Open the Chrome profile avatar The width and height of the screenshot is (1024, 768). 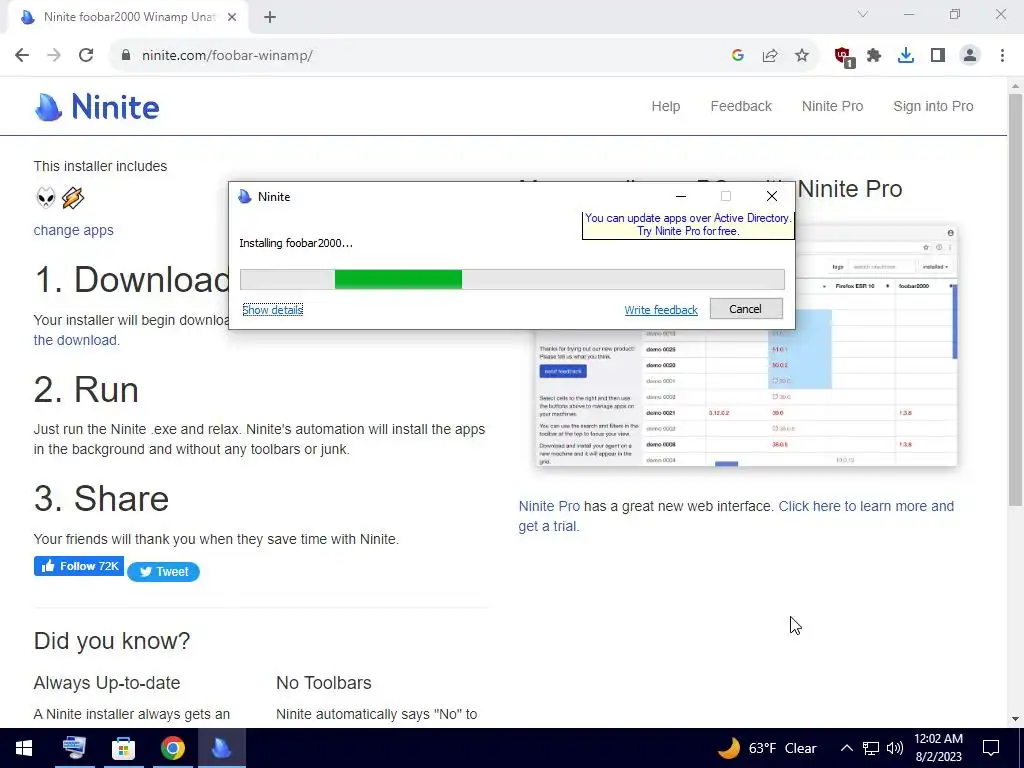click(970, 56)
